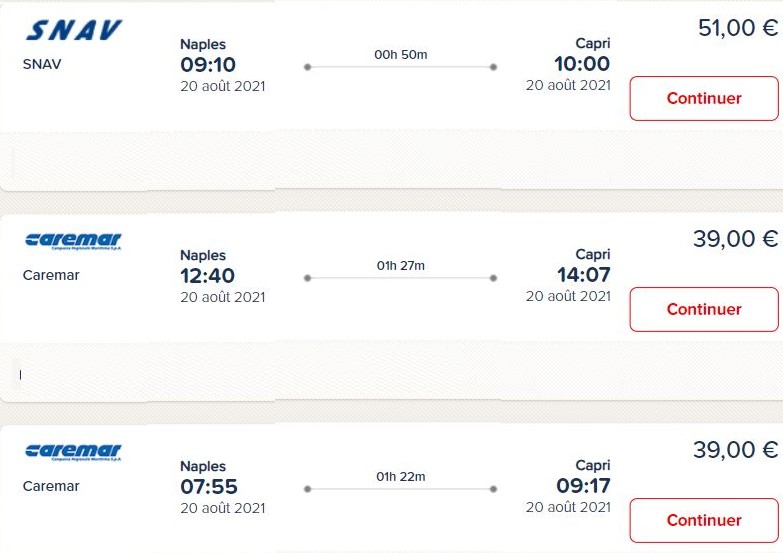The image size is (783, 553).
Task: Select the 12:40 Naples departure time
Action: click(x=208, y=275)
